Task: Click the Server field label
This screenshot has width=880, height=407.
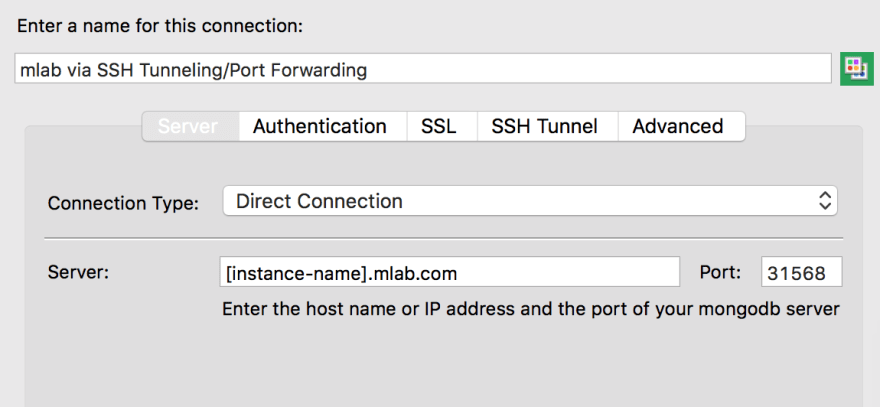Action: 78,272
